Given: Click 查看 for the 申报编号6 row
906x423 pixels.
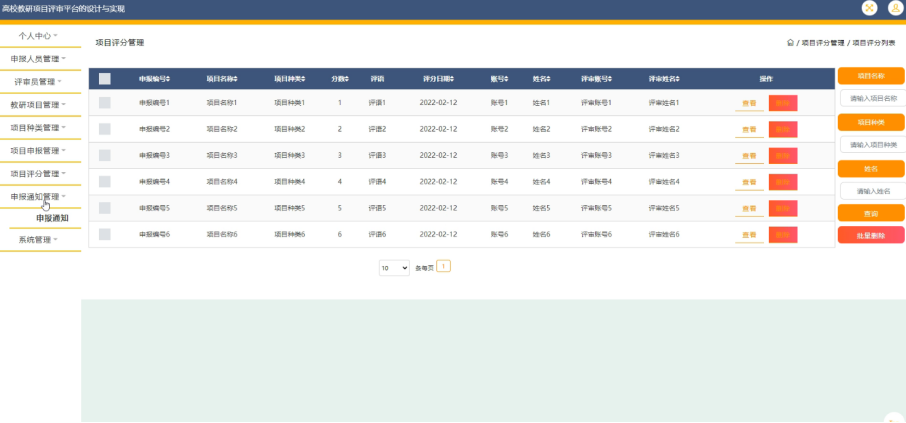Looking at the screenshot, I should (749, 235).
